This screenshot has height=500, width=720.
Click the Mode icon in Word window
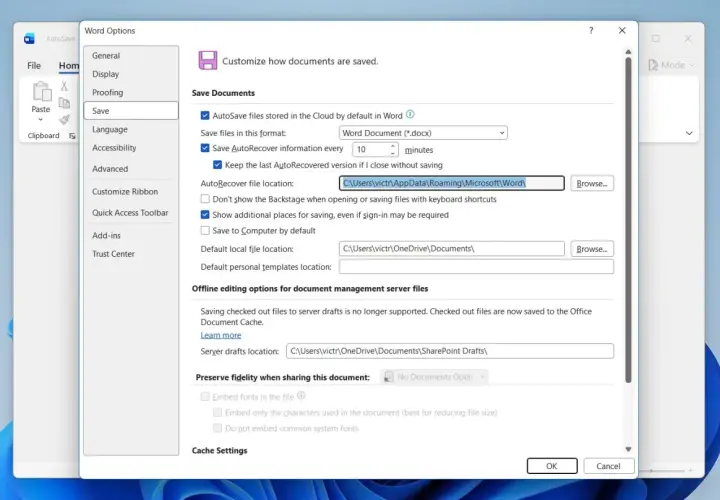point(652,65)
